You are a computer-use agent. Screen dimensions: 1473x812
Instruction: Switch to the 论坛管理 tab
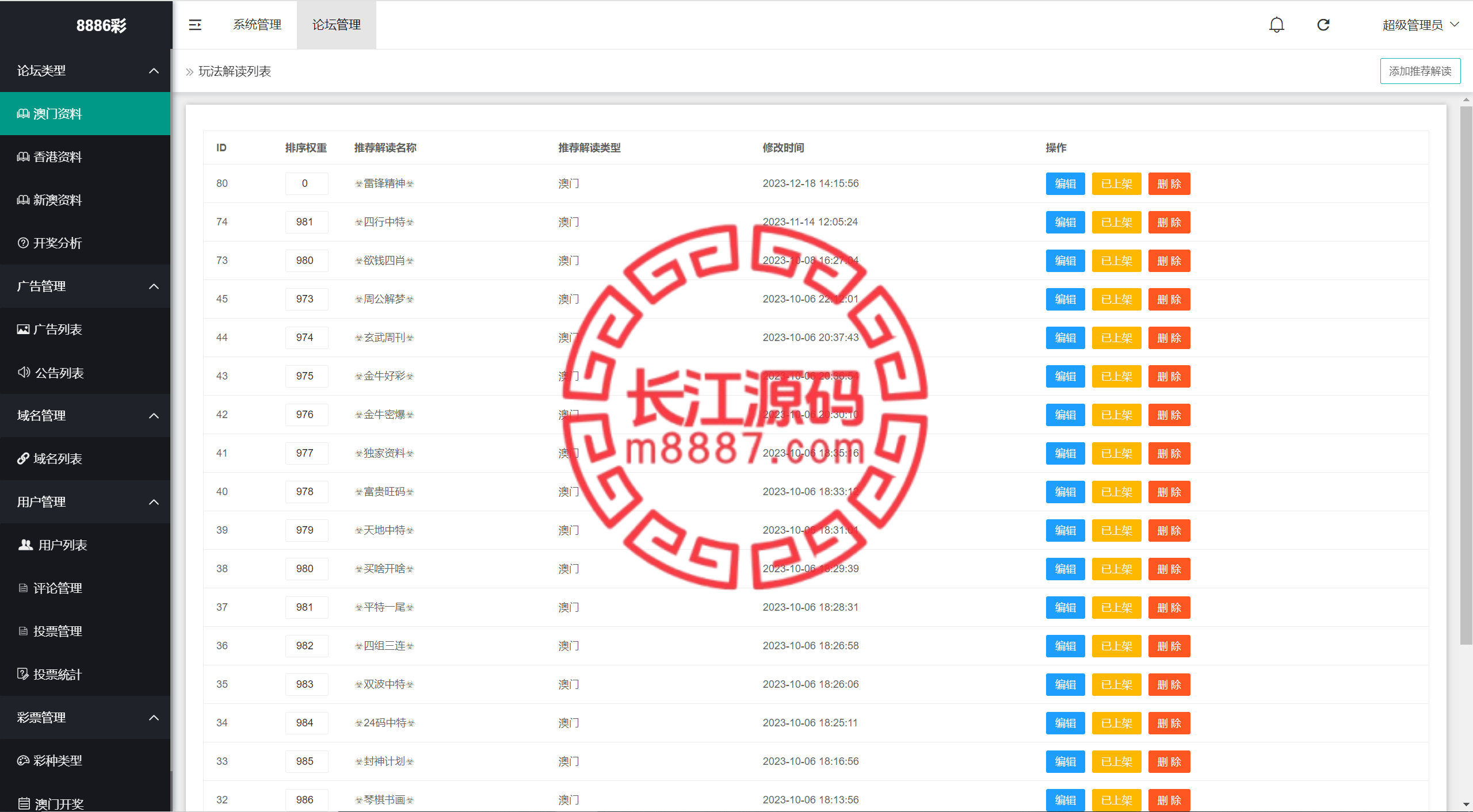[337, 25]
